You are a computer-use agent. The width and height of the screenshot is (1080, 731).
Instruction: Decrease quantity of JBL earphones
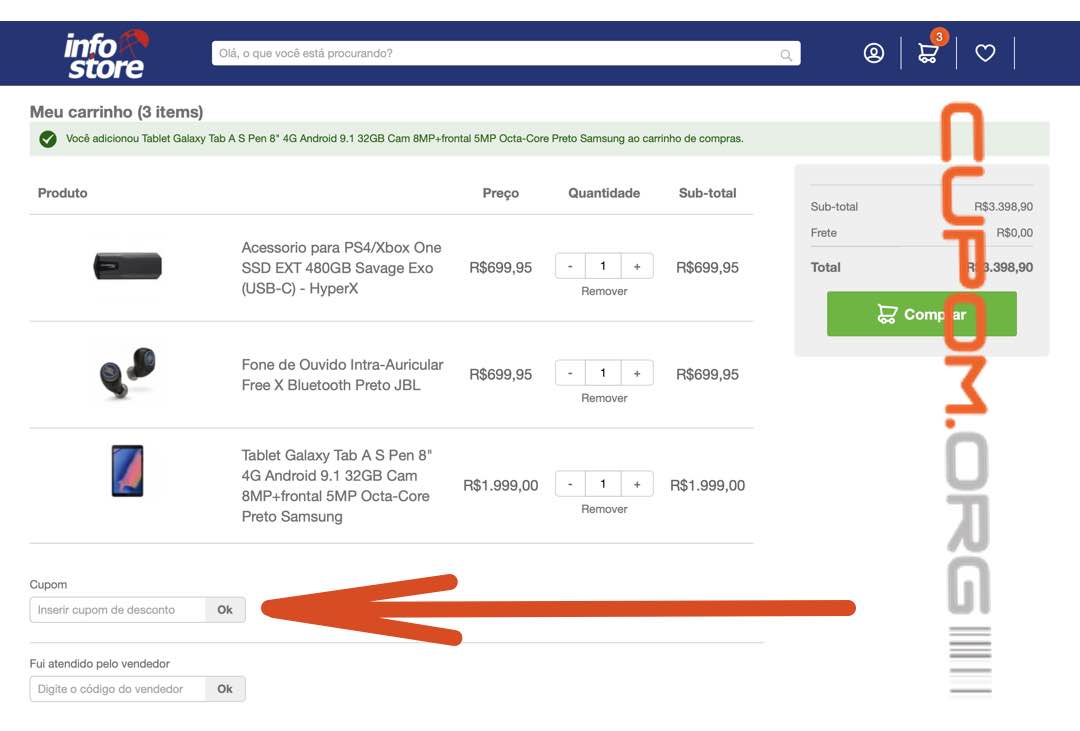point(570,373)
